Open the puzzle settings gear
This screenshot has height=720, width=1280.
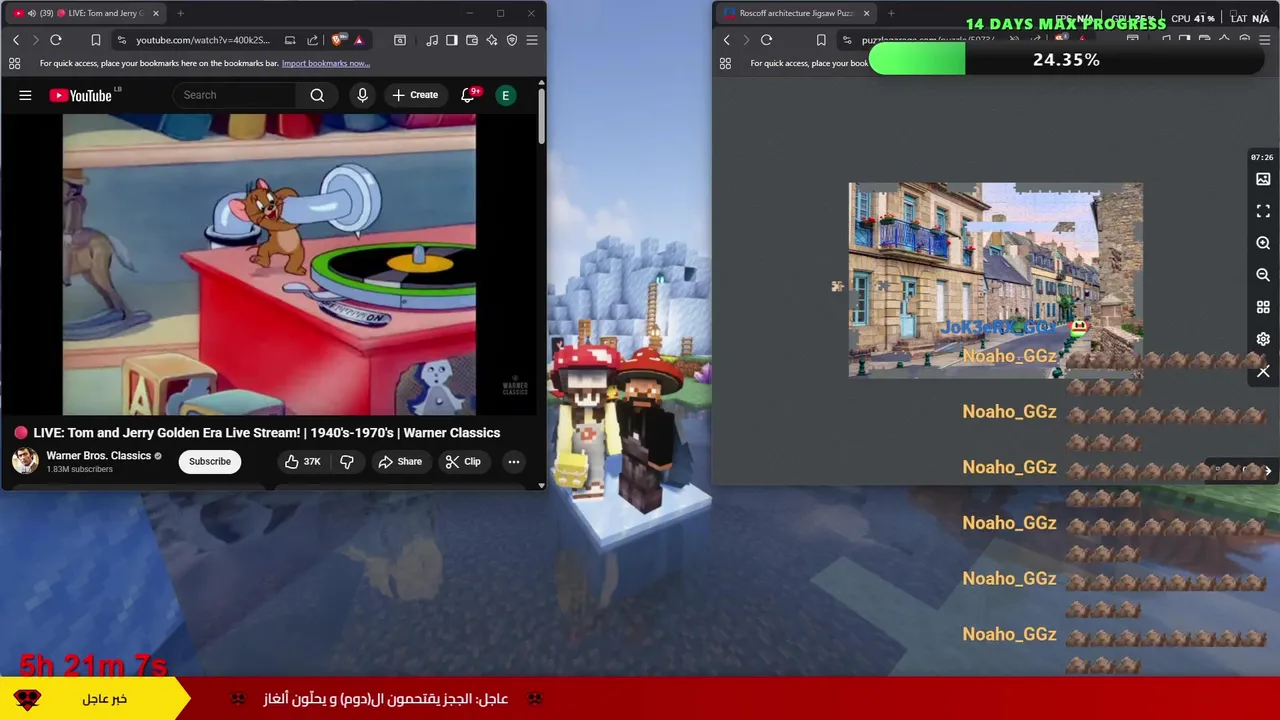1263,339
